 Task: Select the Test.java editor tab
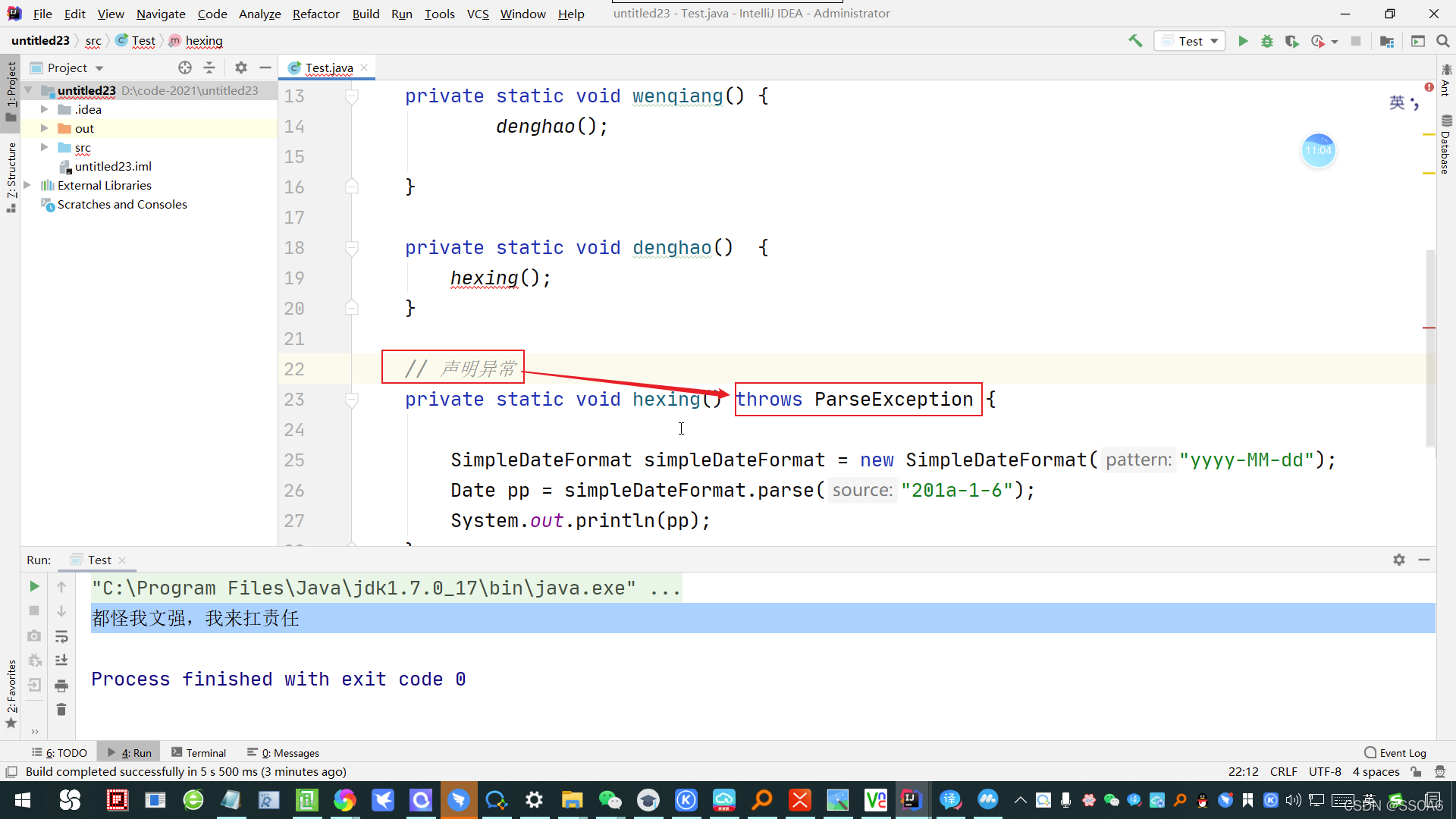(x=328, y=67)
